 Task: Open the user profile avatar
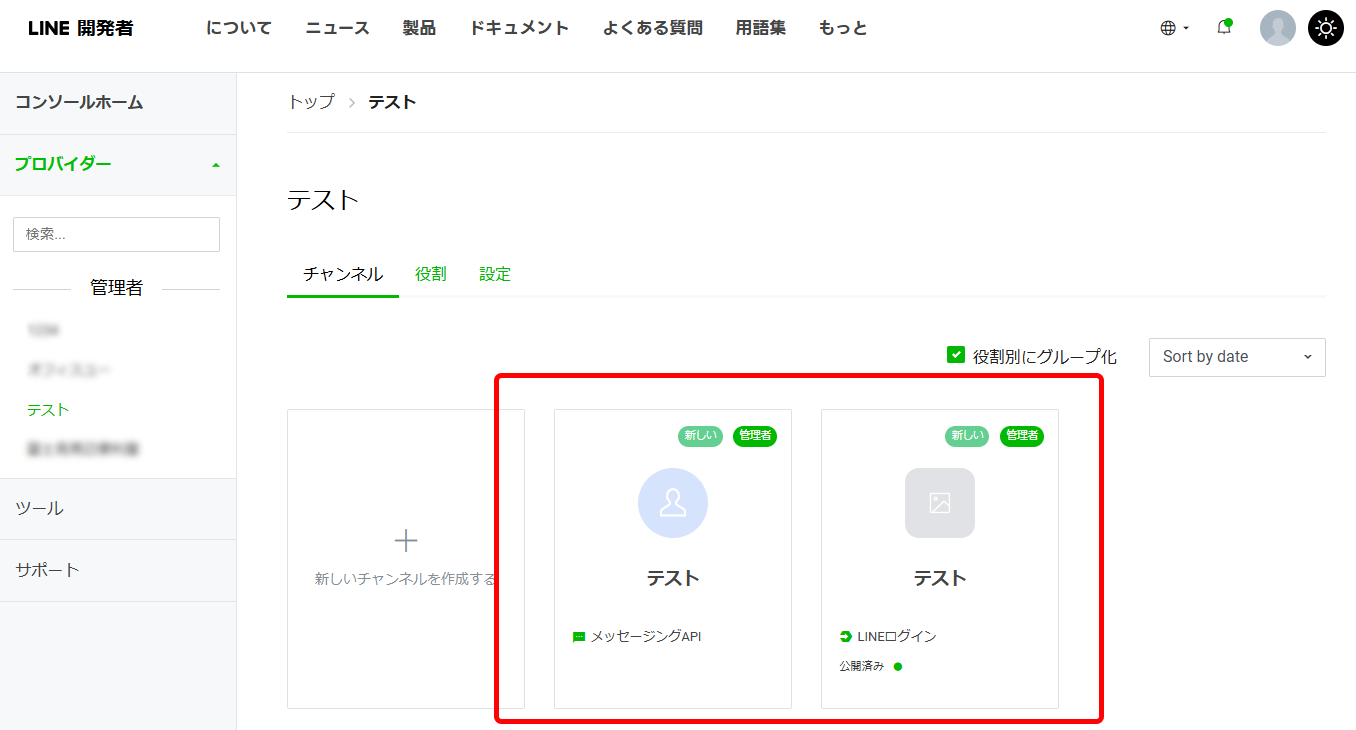point(1278,28)
